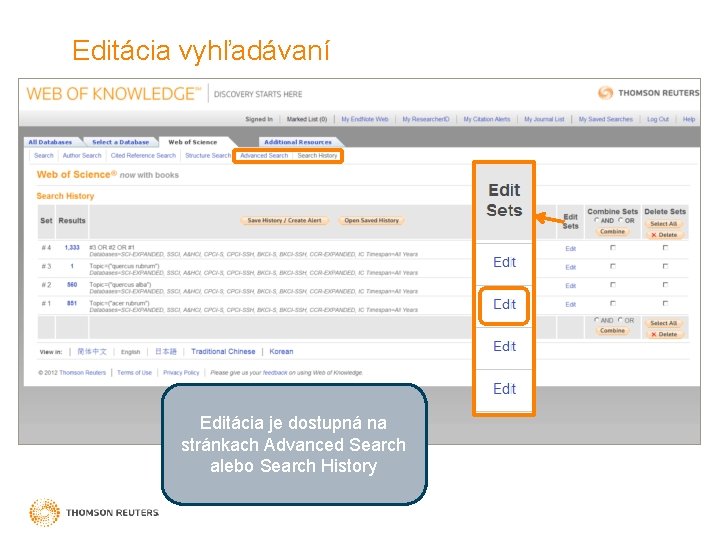The height and width of the screenshot is (540, 720).
Task: Click the Combine button in the table header
Action: 613,231
